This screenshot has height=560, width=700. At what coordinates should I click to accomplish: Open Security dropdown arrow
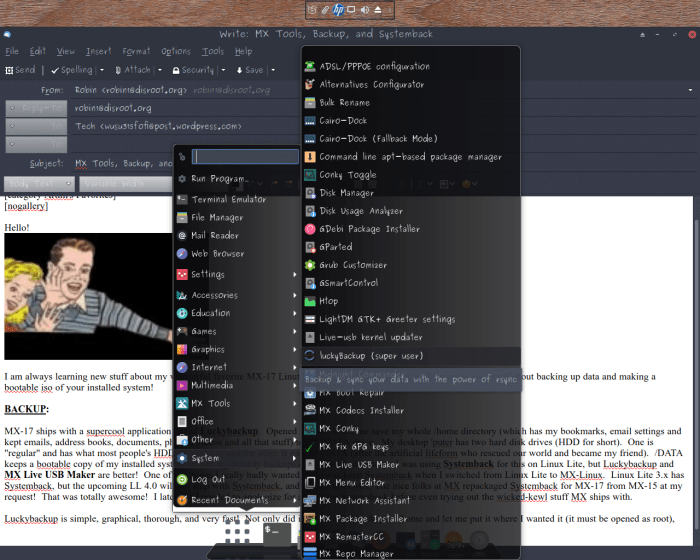pyautogui.click(x=223, y=70)
